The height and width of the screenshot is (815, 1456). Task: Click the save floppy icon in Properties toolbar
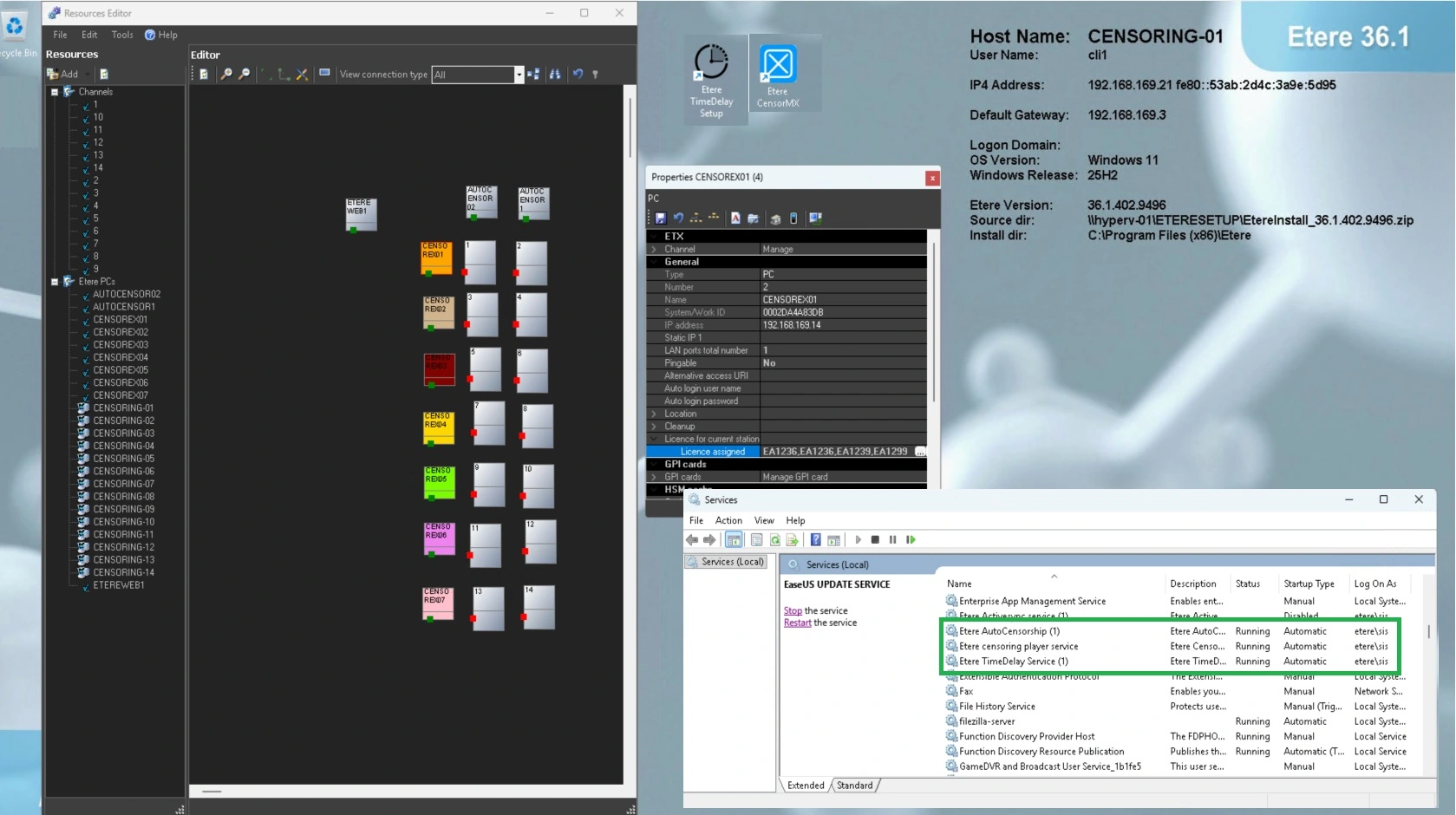[661, 218]
